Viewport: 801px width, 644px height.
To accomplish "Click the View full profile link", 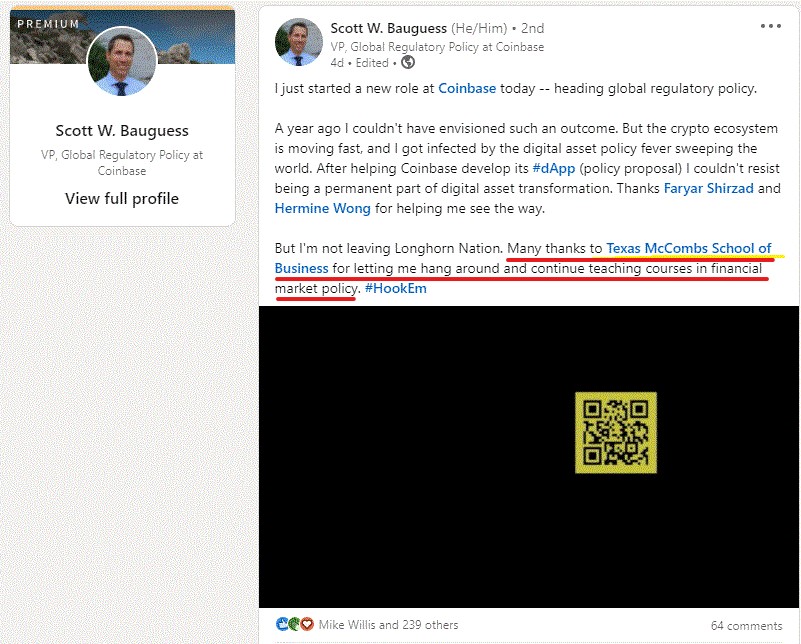I will coord(121,198).
